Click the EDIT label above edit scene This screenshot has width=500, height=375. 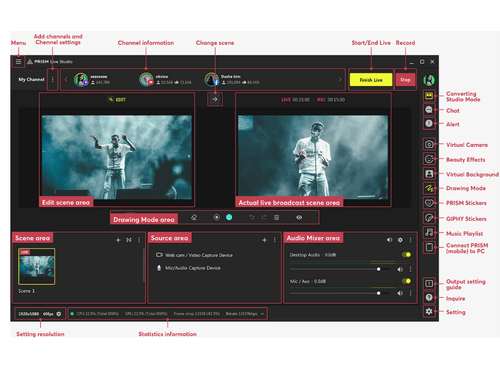pos(117,99)
